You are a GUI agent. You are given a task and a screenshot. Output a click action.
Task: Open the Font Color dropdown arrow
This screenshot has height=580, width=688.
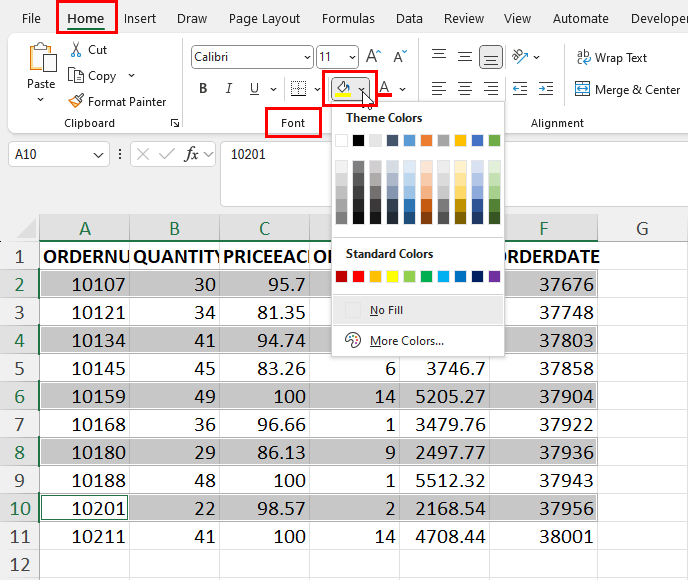click(402, 89)
